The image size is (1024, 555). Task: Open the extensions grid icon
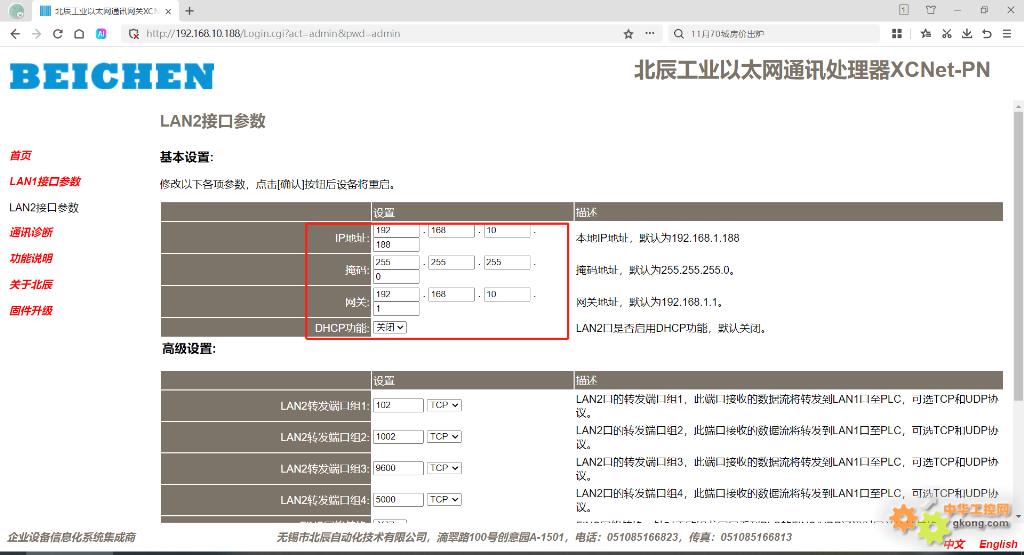pos(897,33)
